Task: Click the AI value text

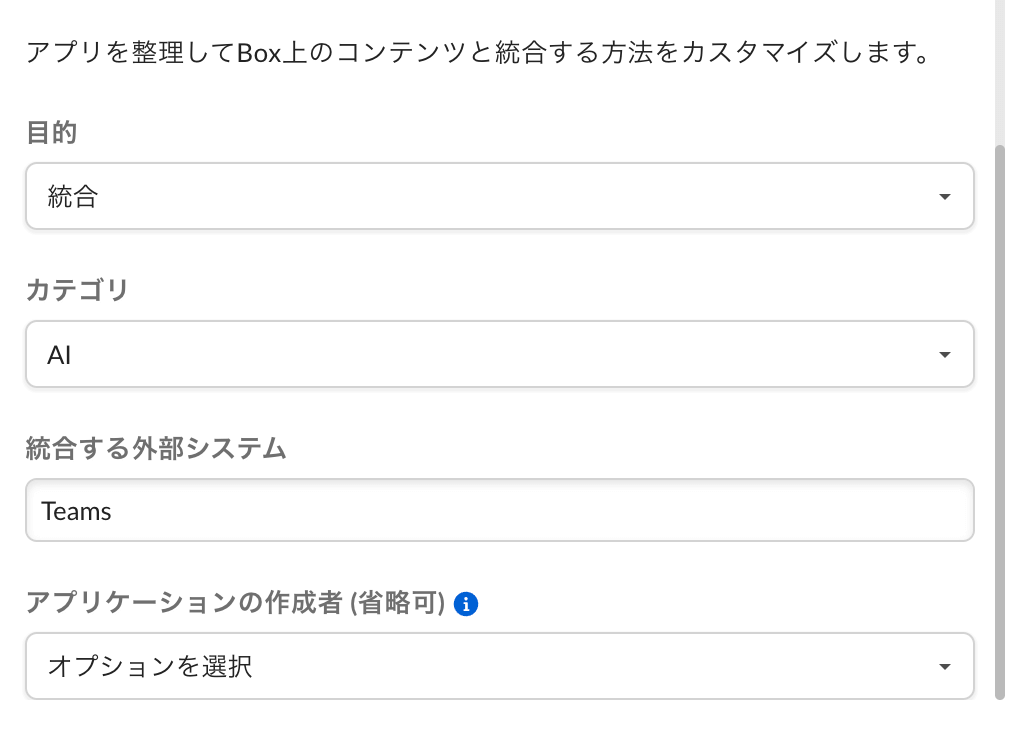Action: [x=59, y=355]
